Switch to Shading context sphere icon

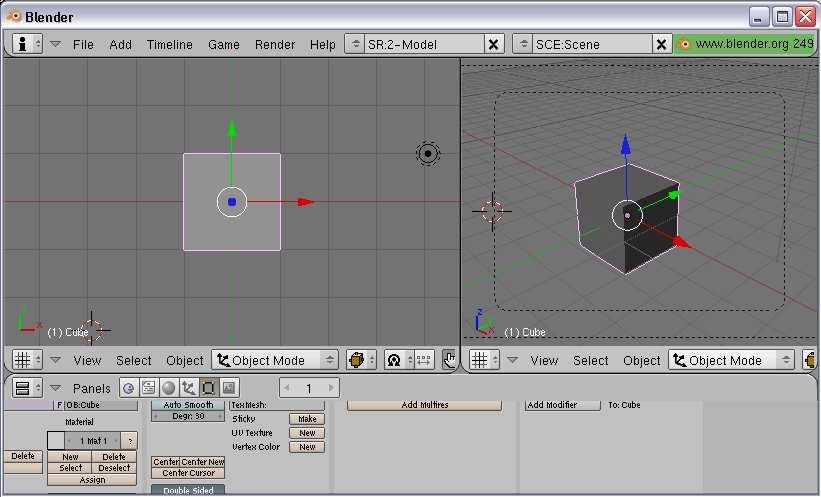coord(169,388)
